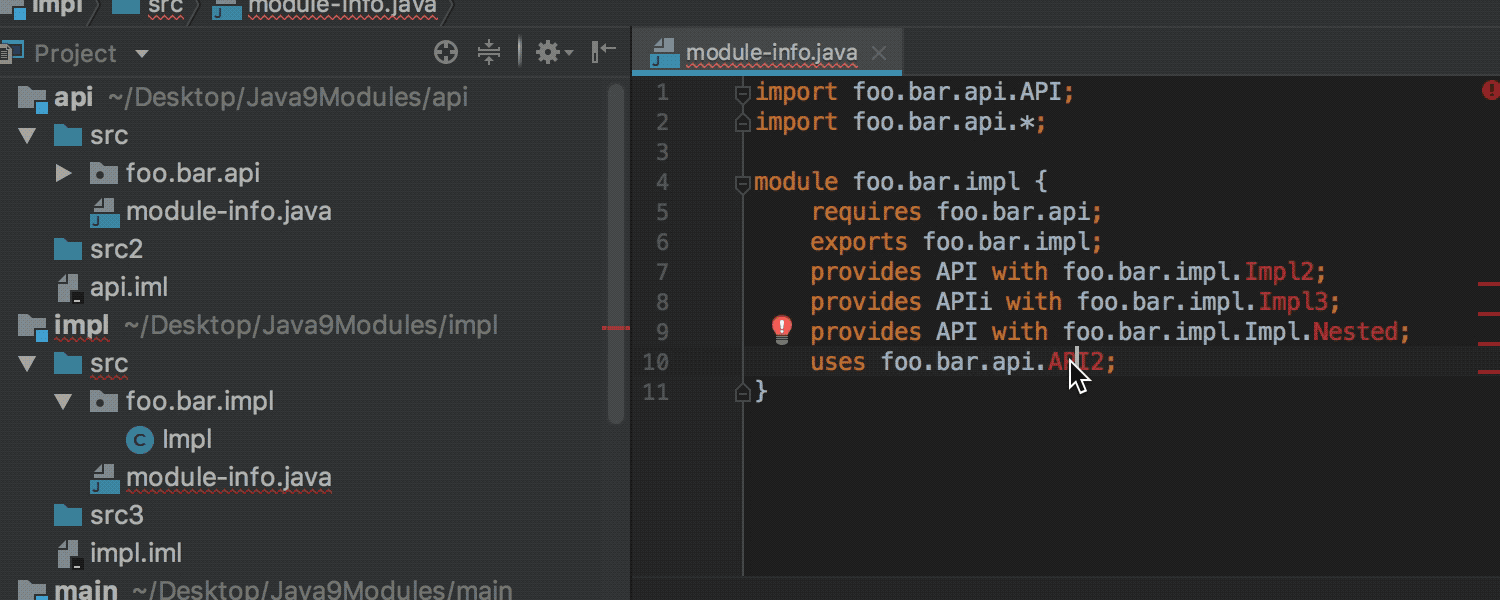This screenshot has height=600, width=1500.
Task: Open the Project view dropdown
Action: 142,54
